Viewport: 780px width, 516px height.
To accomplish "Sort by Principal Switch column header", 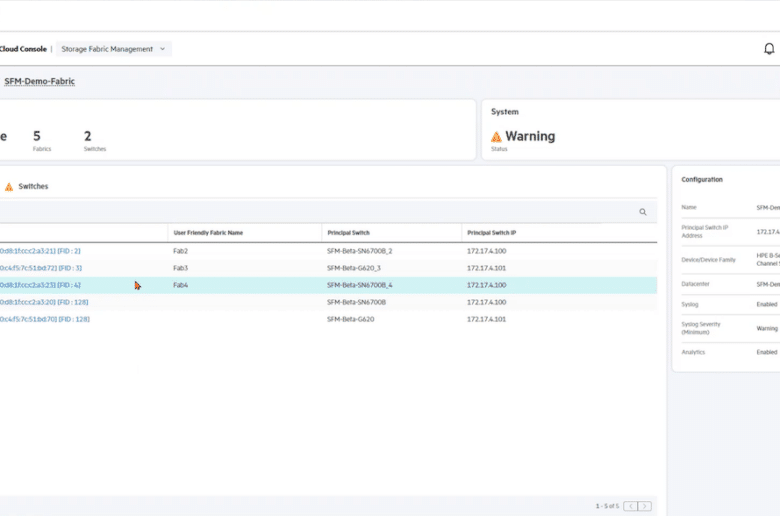I will click(348, 233).
